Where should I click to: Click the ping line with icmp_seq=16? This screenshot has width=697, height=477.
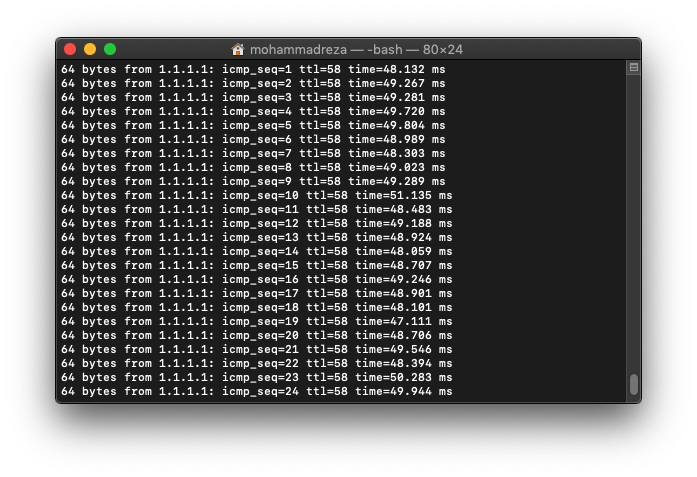coord(257,279)
